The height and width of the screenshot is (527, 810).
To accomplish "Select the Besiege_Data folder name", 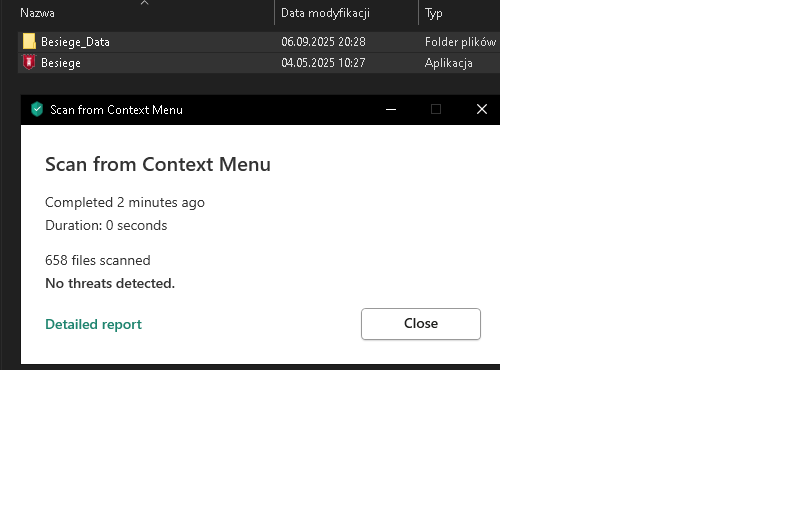I will (75, 42).
